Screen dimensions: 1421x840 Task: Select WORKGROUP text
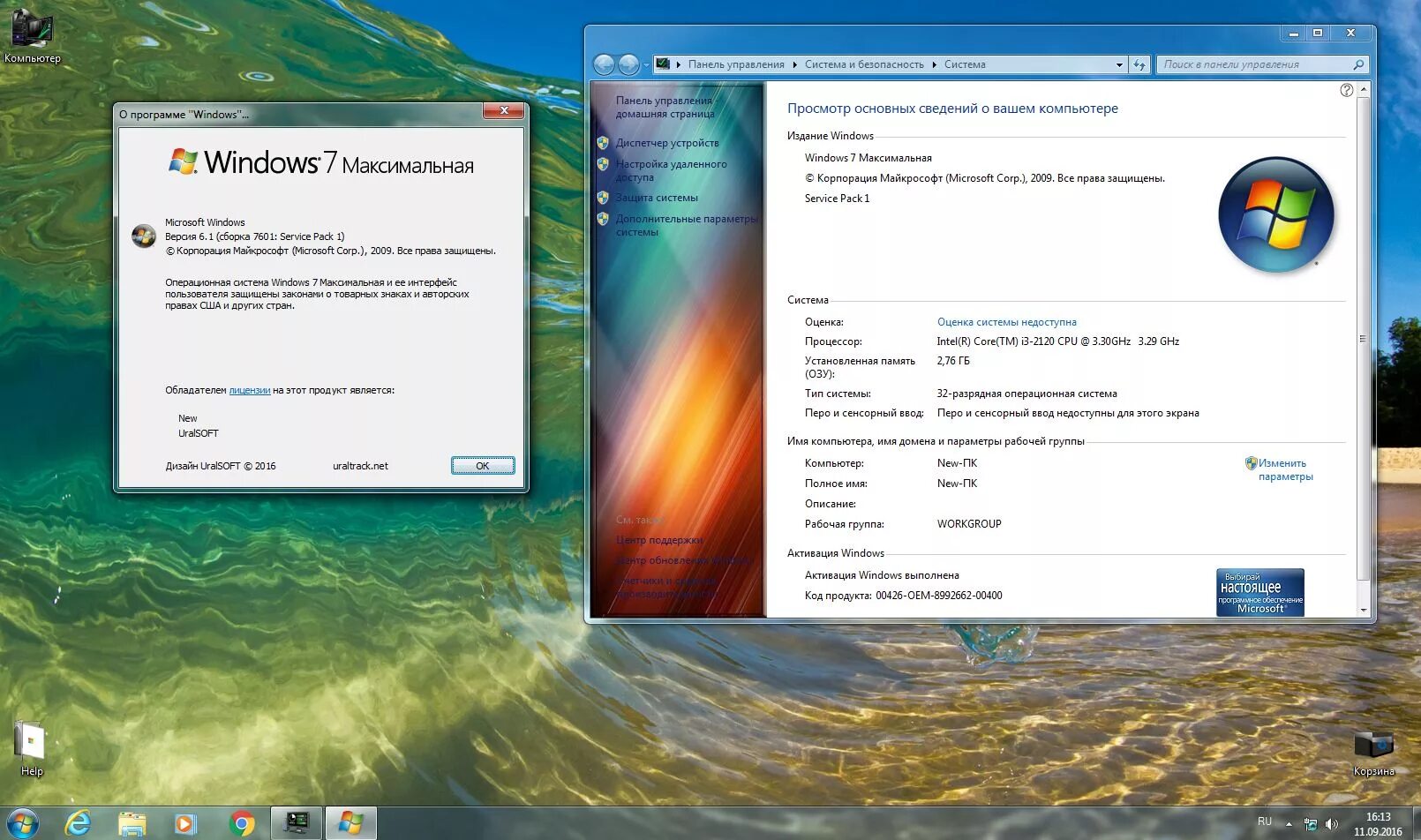969,524
